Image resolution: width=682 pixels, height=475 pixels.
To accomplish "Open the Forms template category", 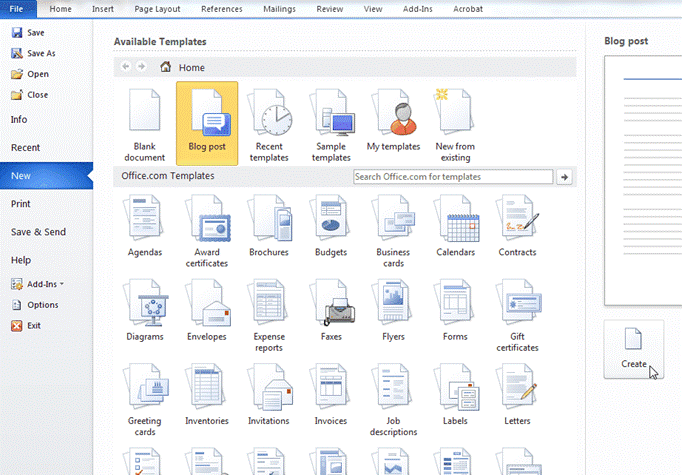I will [x=455, y=310].
